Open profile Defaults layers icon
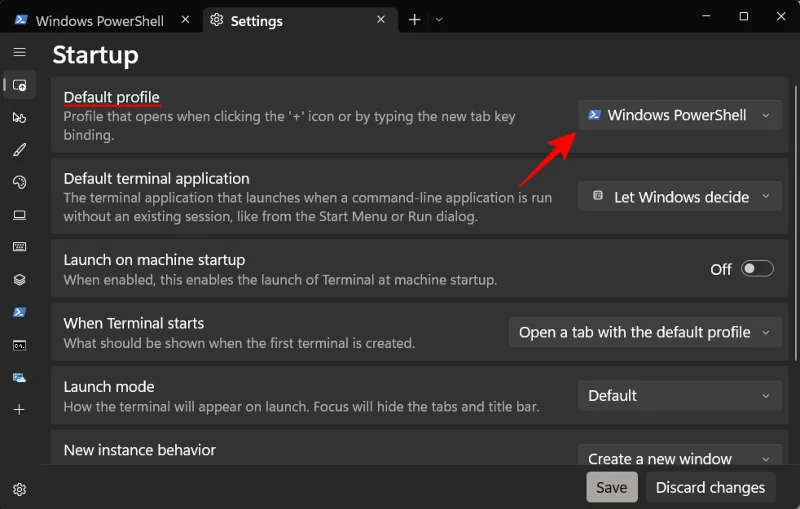Image resolution: width=800 pixels, height=509 pixels. (19, 280)
